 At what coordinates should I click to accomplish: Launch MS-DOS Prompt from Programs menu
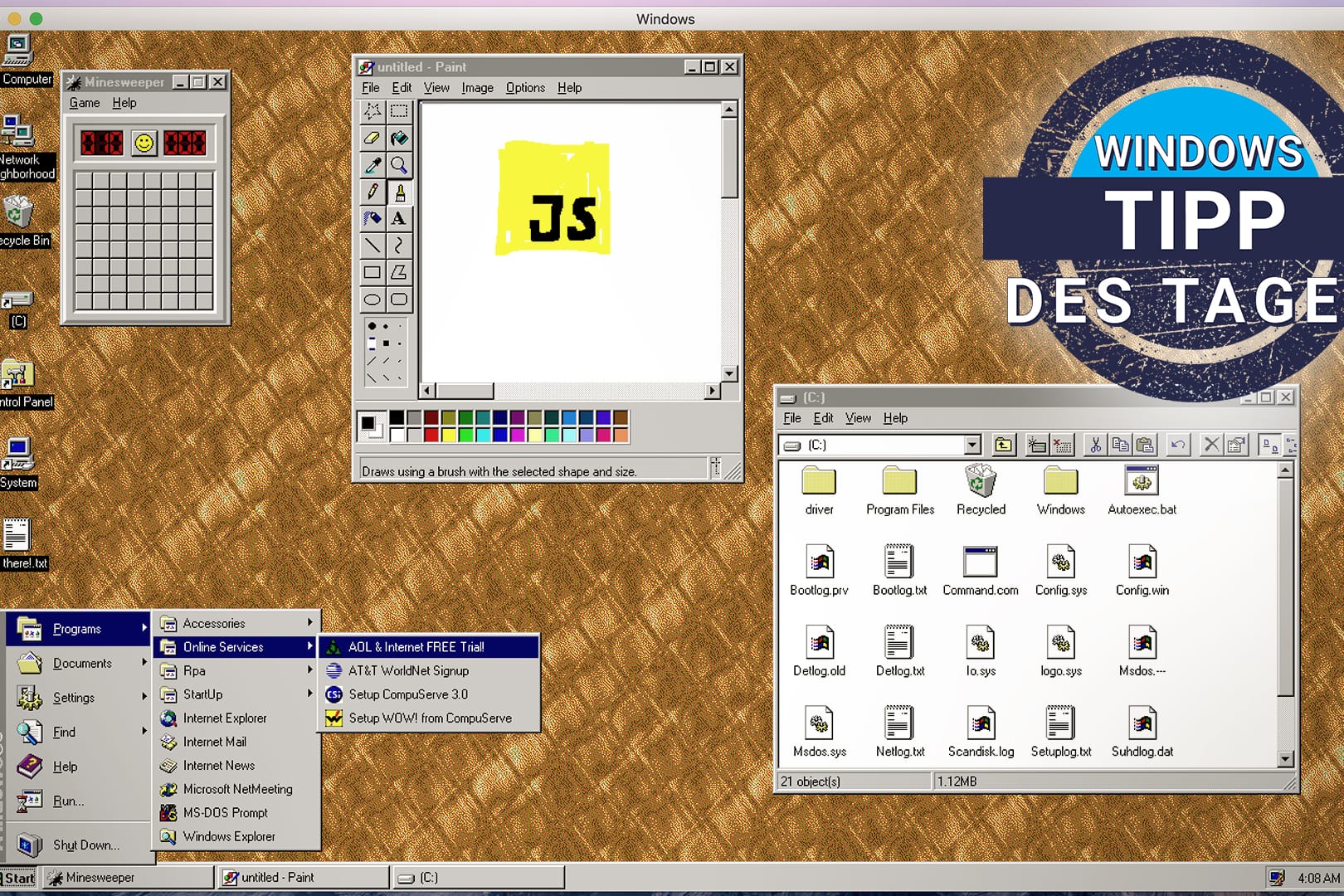pos(237,813)
